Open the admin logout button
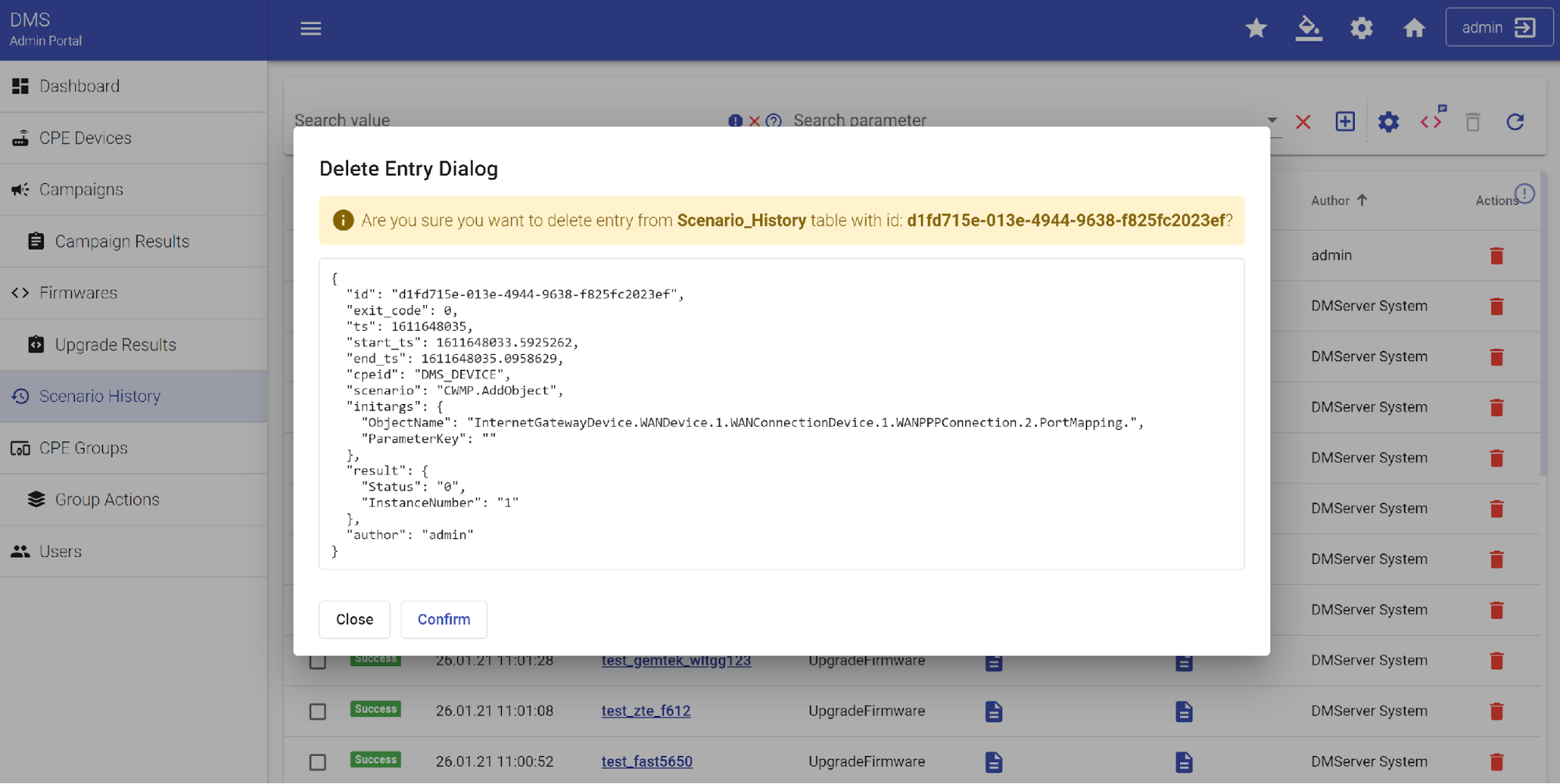 pos(1498,28)
